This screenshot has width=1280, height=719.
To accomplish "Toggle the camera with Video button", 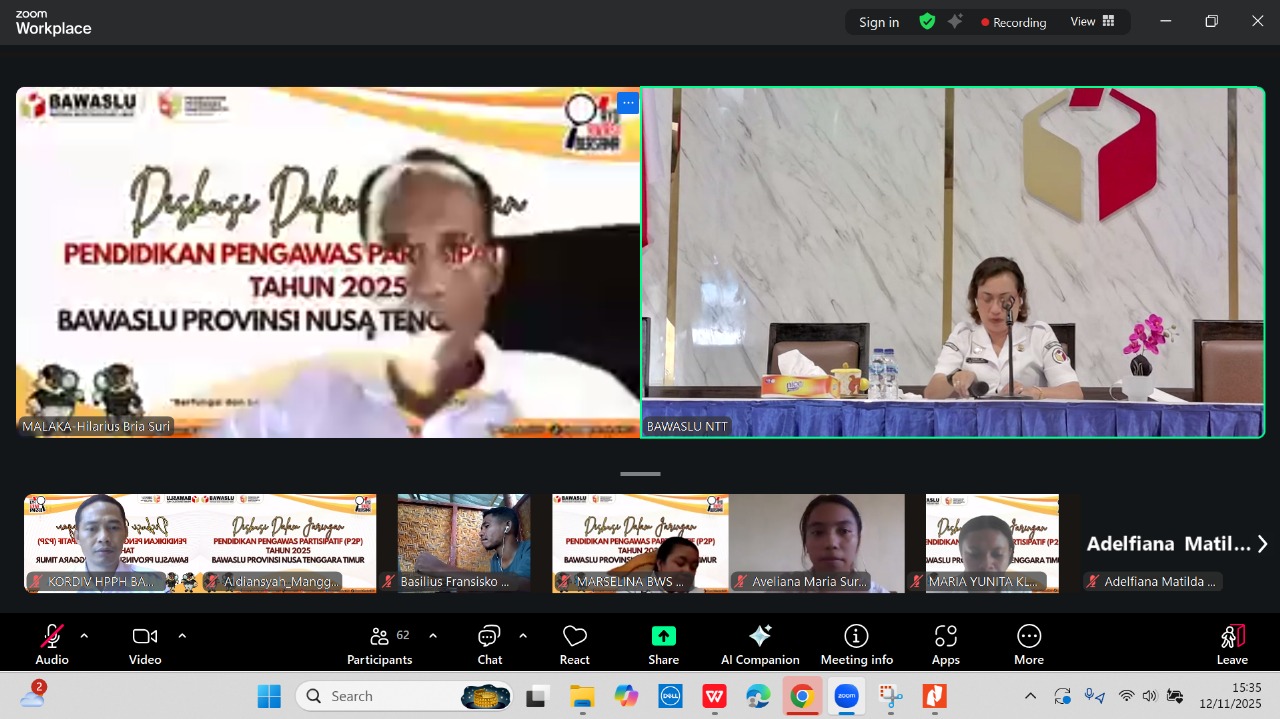I will click(145, 644).
